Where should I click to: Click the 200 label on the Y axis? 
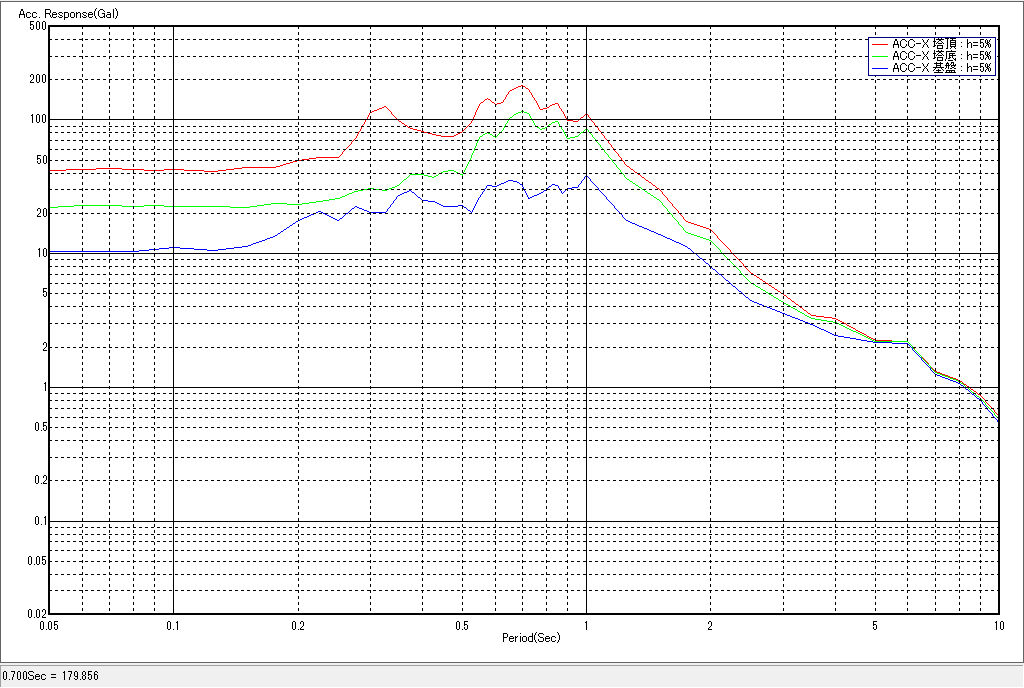tap(38, 79)
